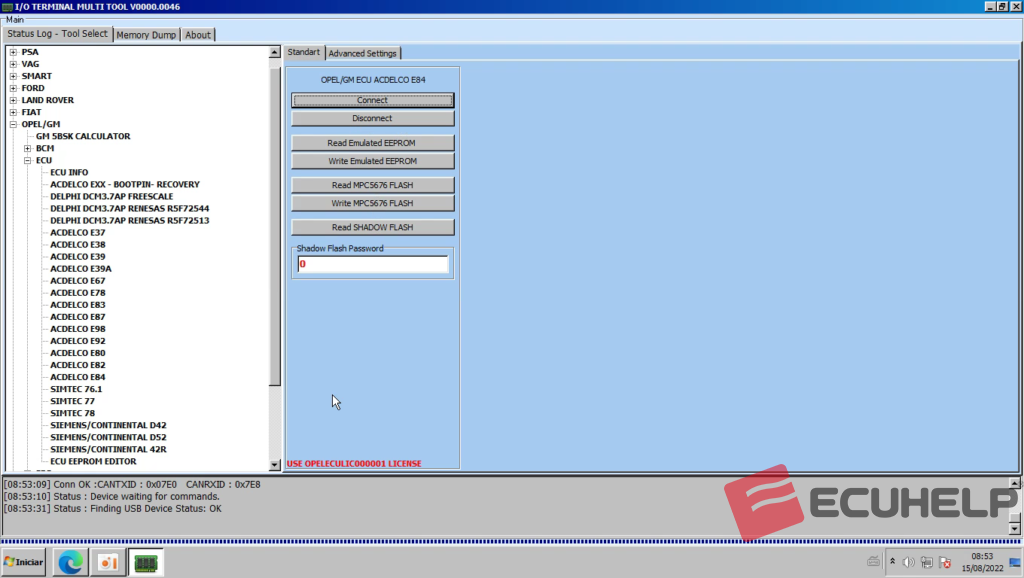The height and width of the screenshot is (578, 1024).
Task: Select SIMTEC 78 item
Action: (x=72, y=413)
